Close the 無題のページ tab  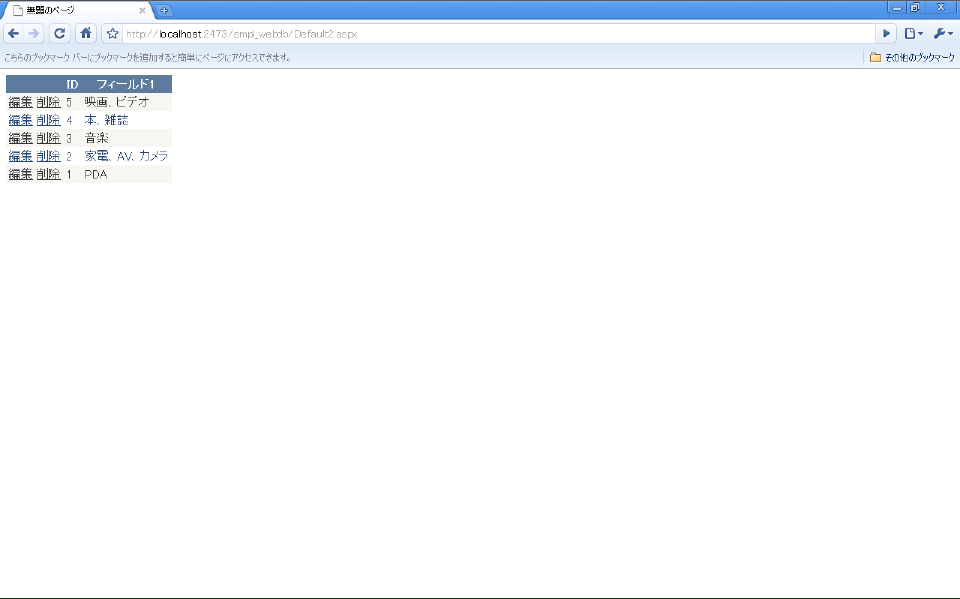click(x=142, y=10)
